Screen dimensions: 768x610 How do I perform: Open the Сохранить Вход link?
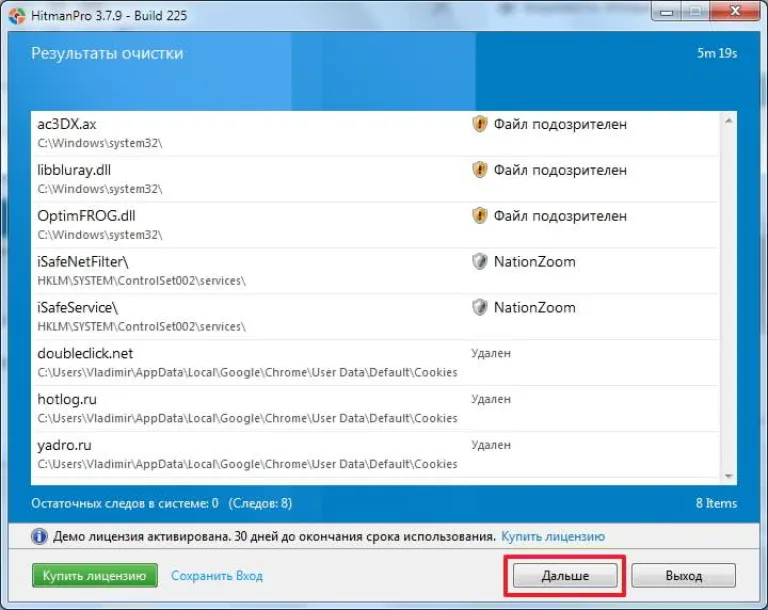pos(217,576)
